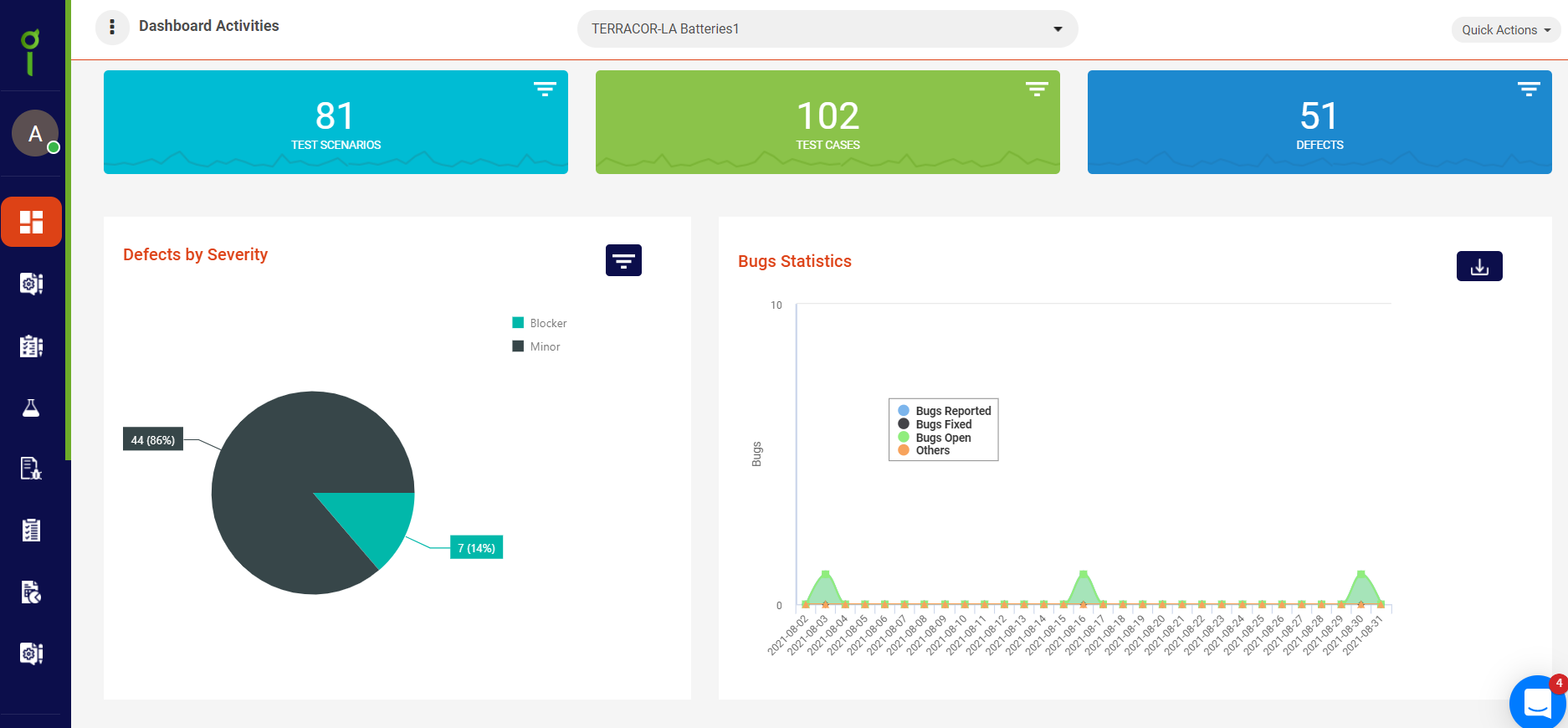Viewport: 1568px width, 728px height.
Task: Open the 51 Defects card
Action: (1319, 122)
